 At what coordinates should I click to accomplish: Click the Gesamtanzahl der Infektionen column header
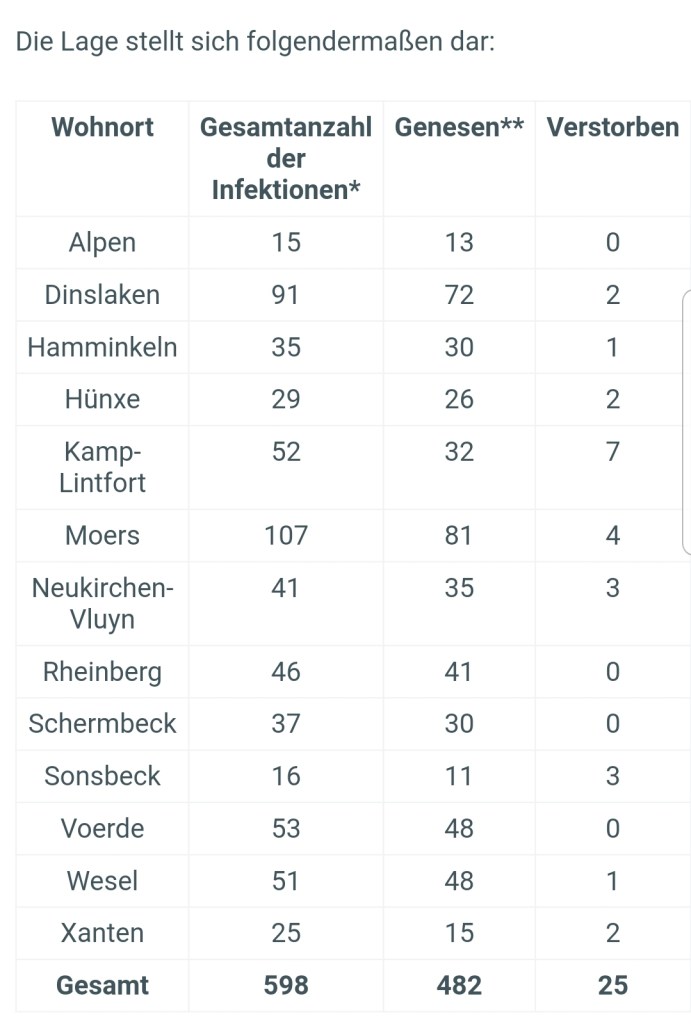(x=286, y=159)
